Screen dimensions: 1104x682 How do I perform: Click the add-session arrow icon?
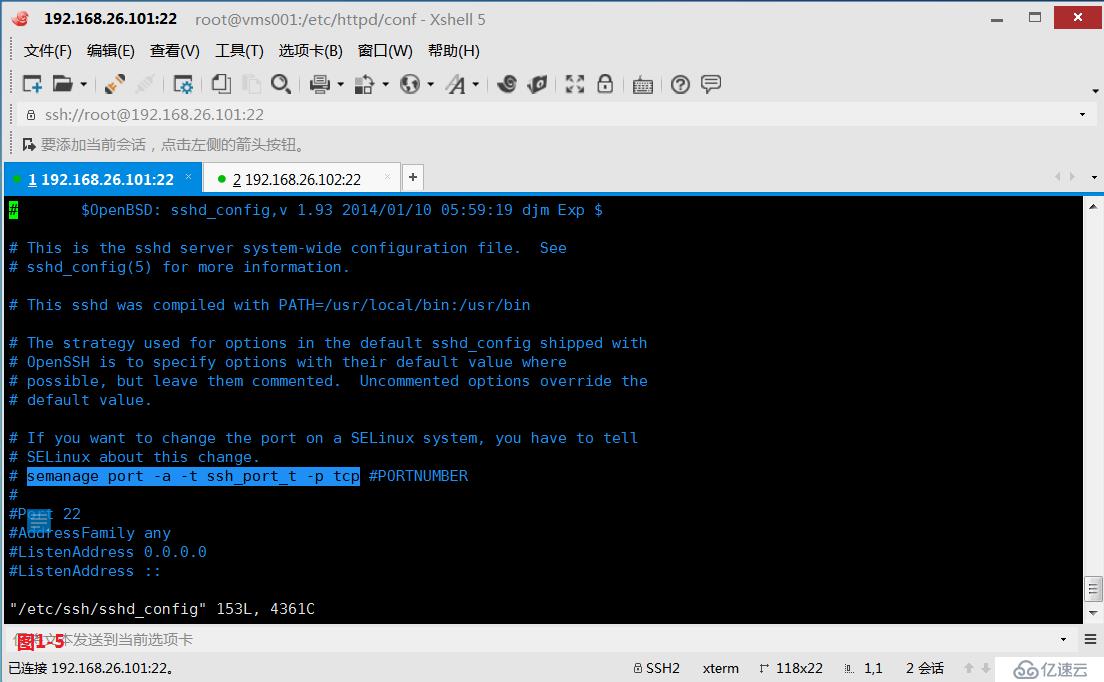pos(29,144)
